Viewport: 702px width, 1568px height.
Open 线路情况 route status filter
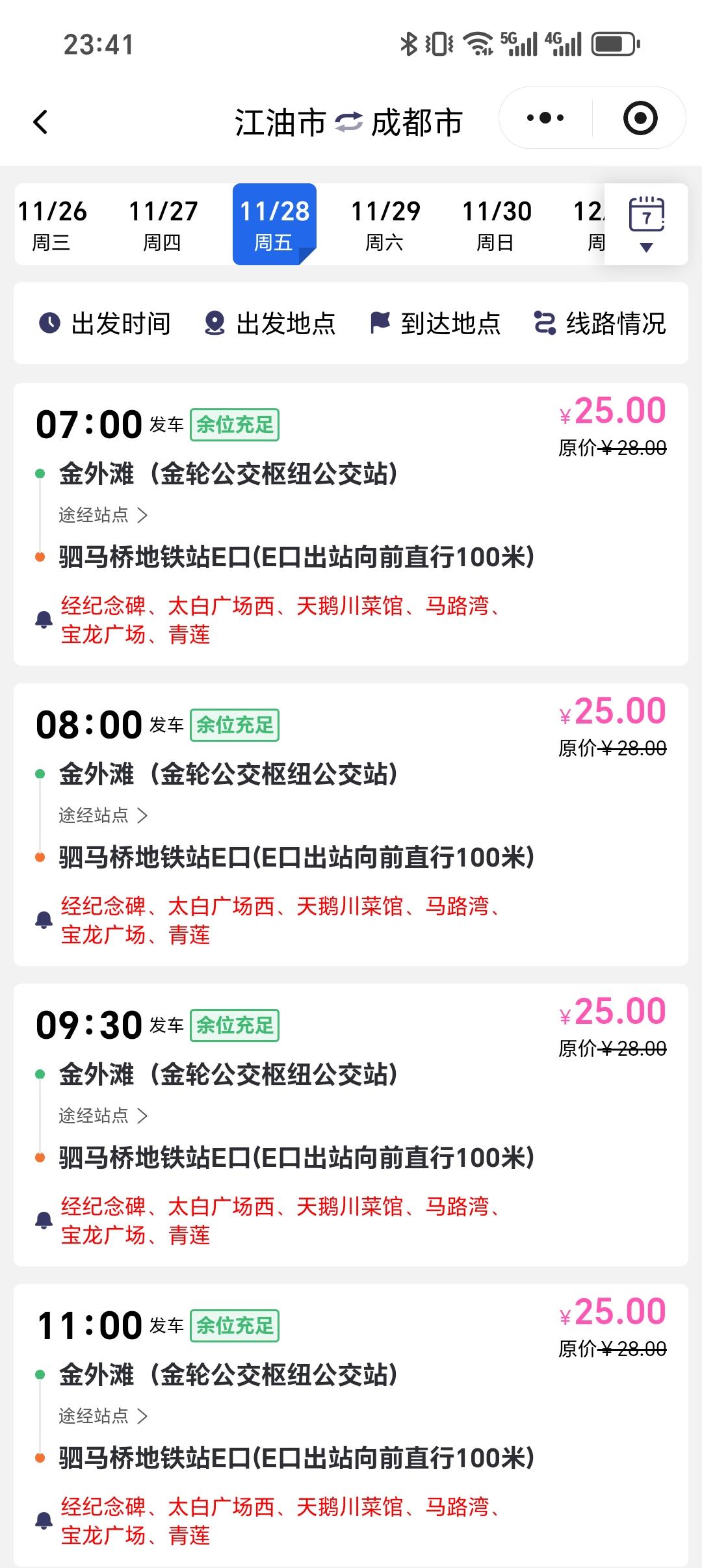(x=600, y=323)
